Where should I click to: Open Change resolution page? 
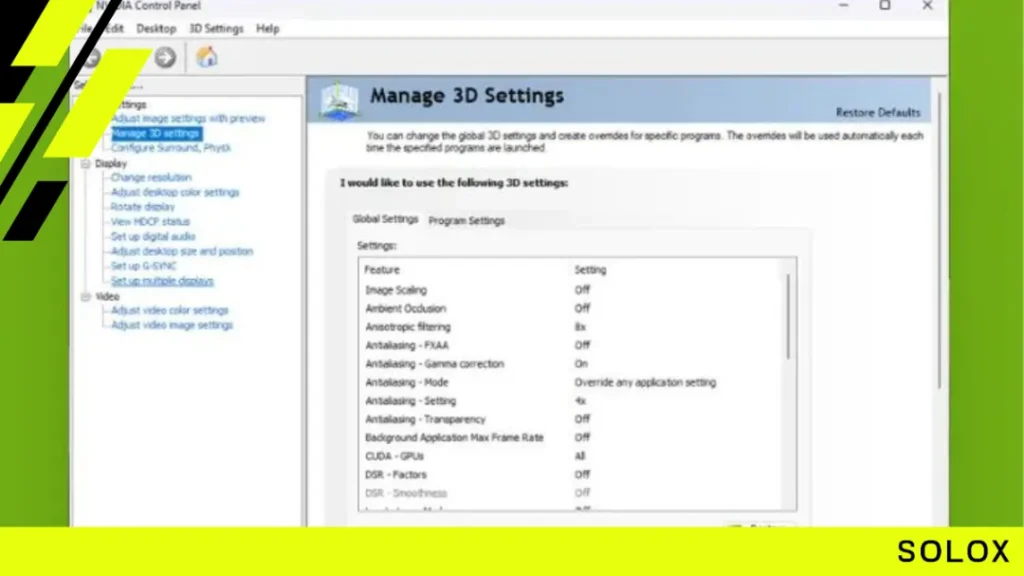pos(151,178)
